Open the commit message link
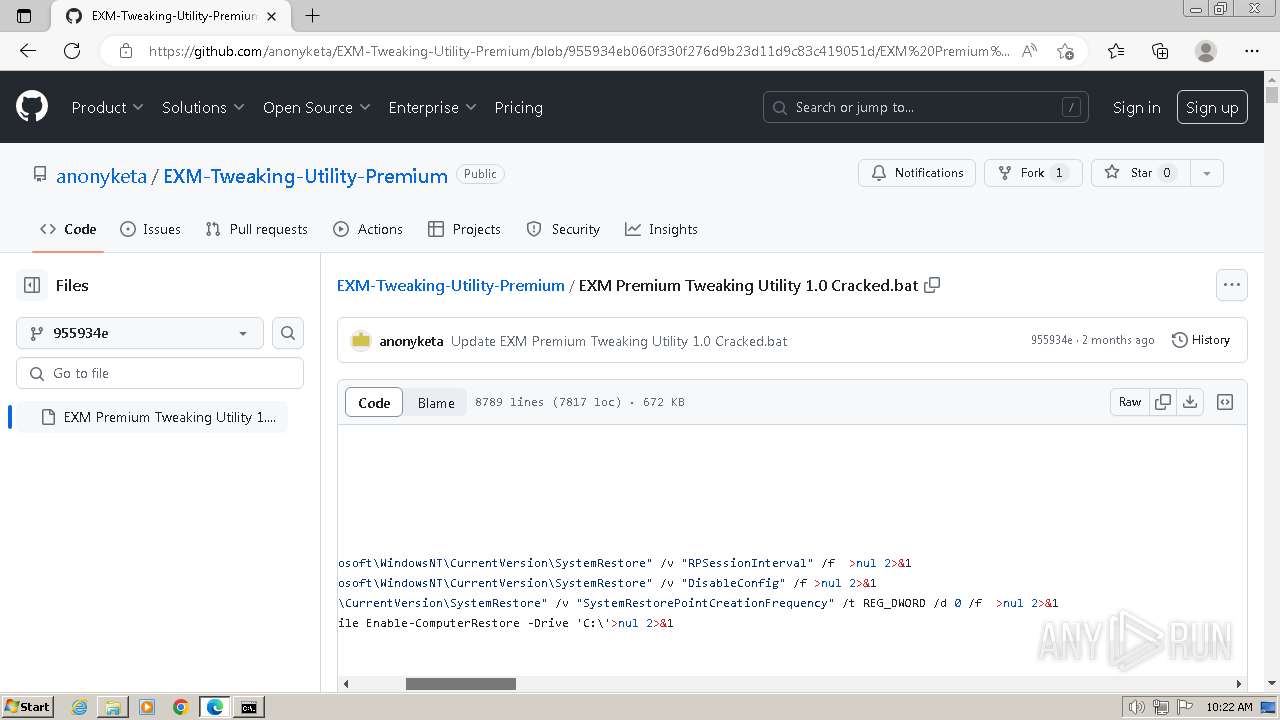The image size is (1280, 720). point(619,341)
